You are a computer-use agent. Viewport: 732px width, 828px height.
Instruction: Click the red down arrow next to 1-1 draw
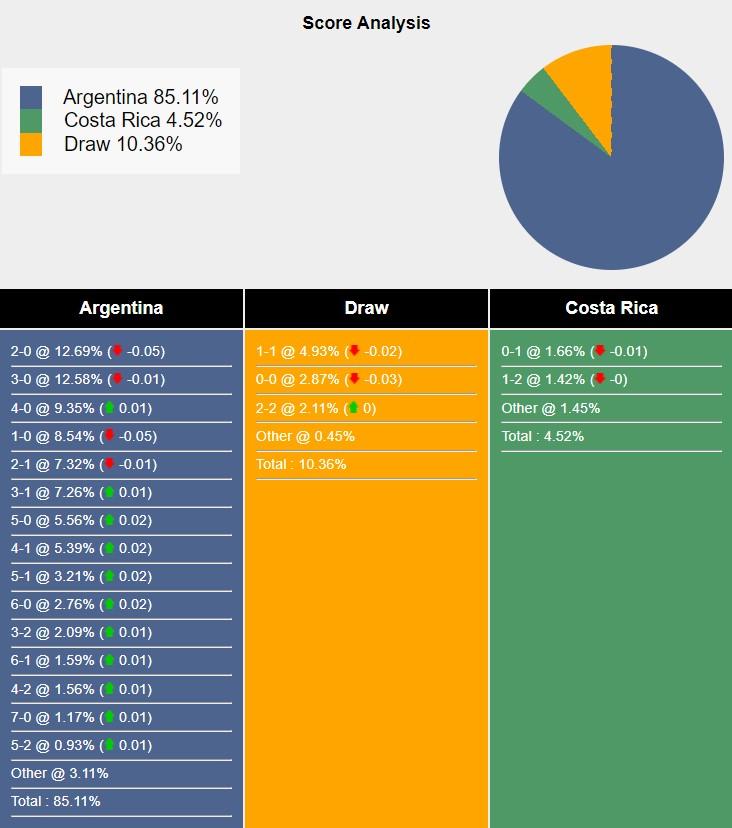coord(354,351)
